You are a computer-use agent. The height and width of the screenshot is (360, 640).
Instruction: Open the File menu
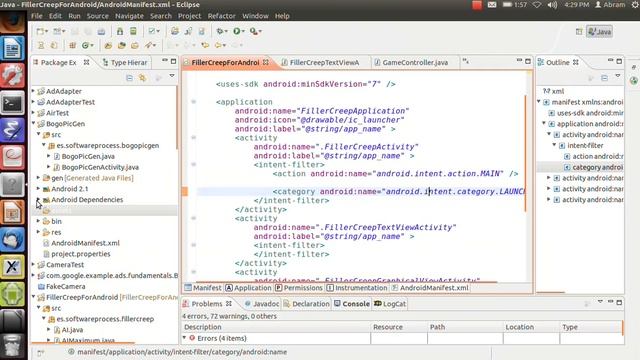coord(36,16)
